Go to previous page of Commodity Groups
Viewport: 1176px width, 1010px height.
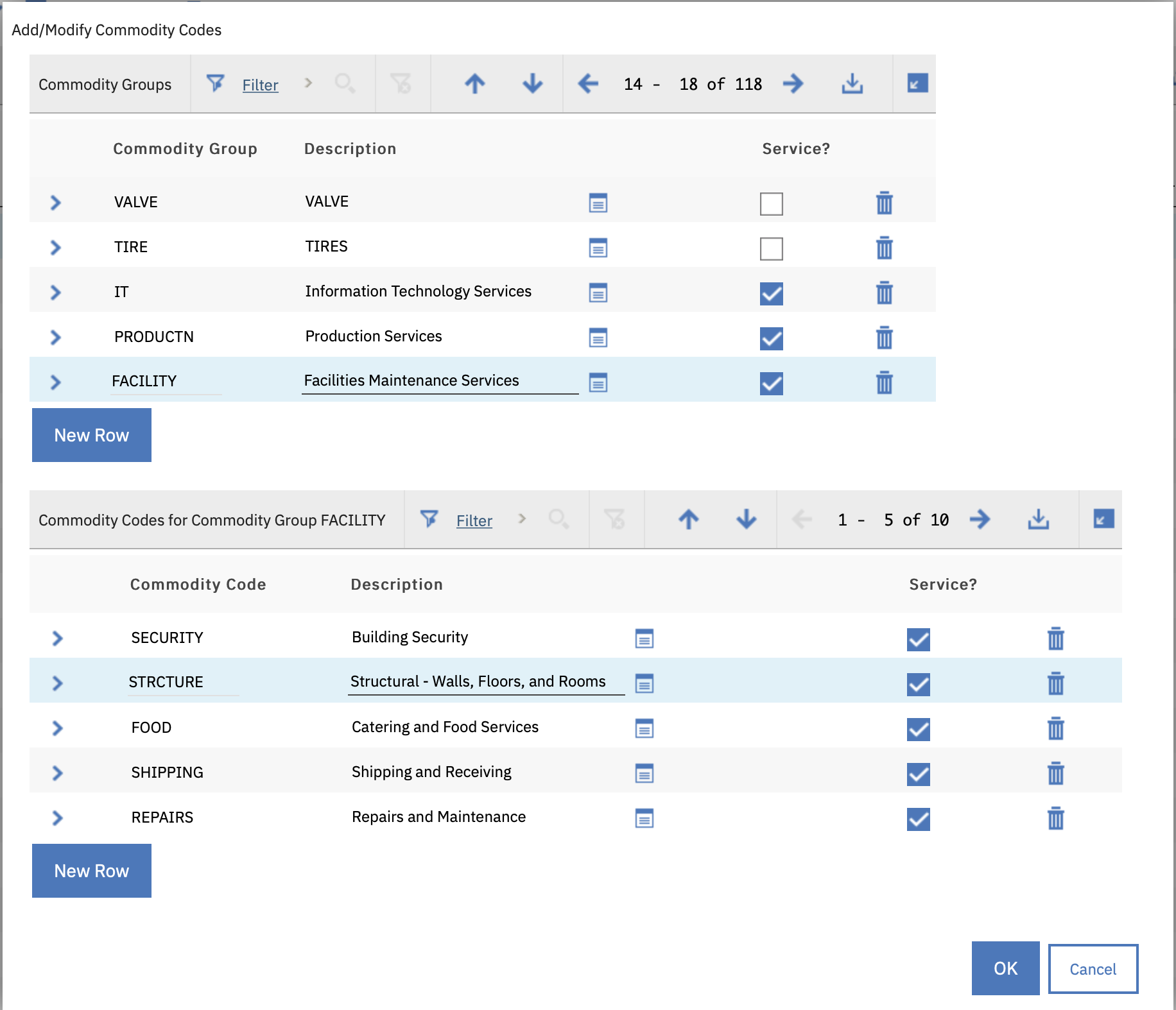587,83
